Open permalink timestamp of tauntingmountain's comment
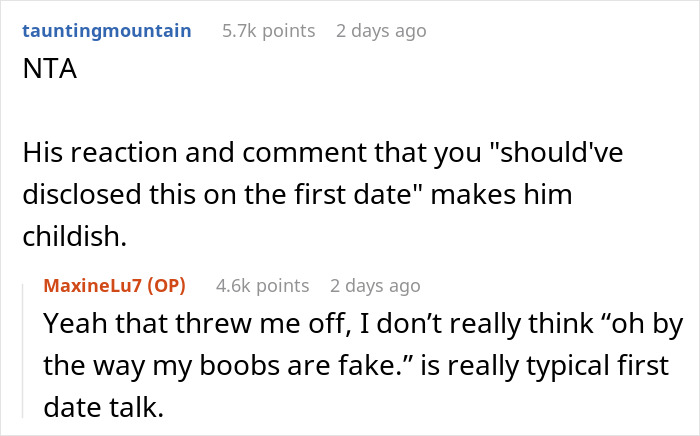 pyautogui.click(x=381, y=31)
